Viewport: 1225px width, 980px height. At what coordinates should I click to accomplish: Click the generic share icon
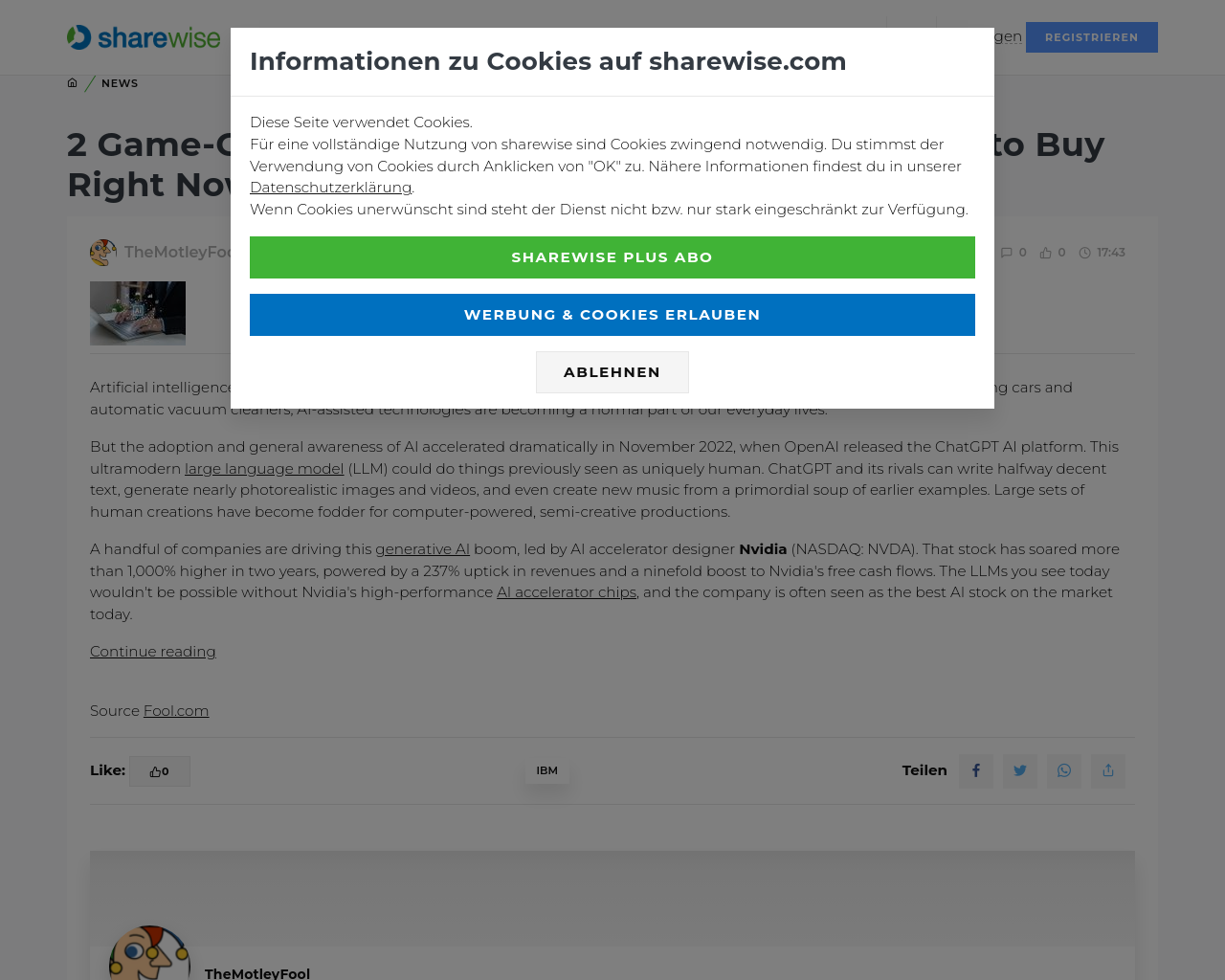[1108, 771]
